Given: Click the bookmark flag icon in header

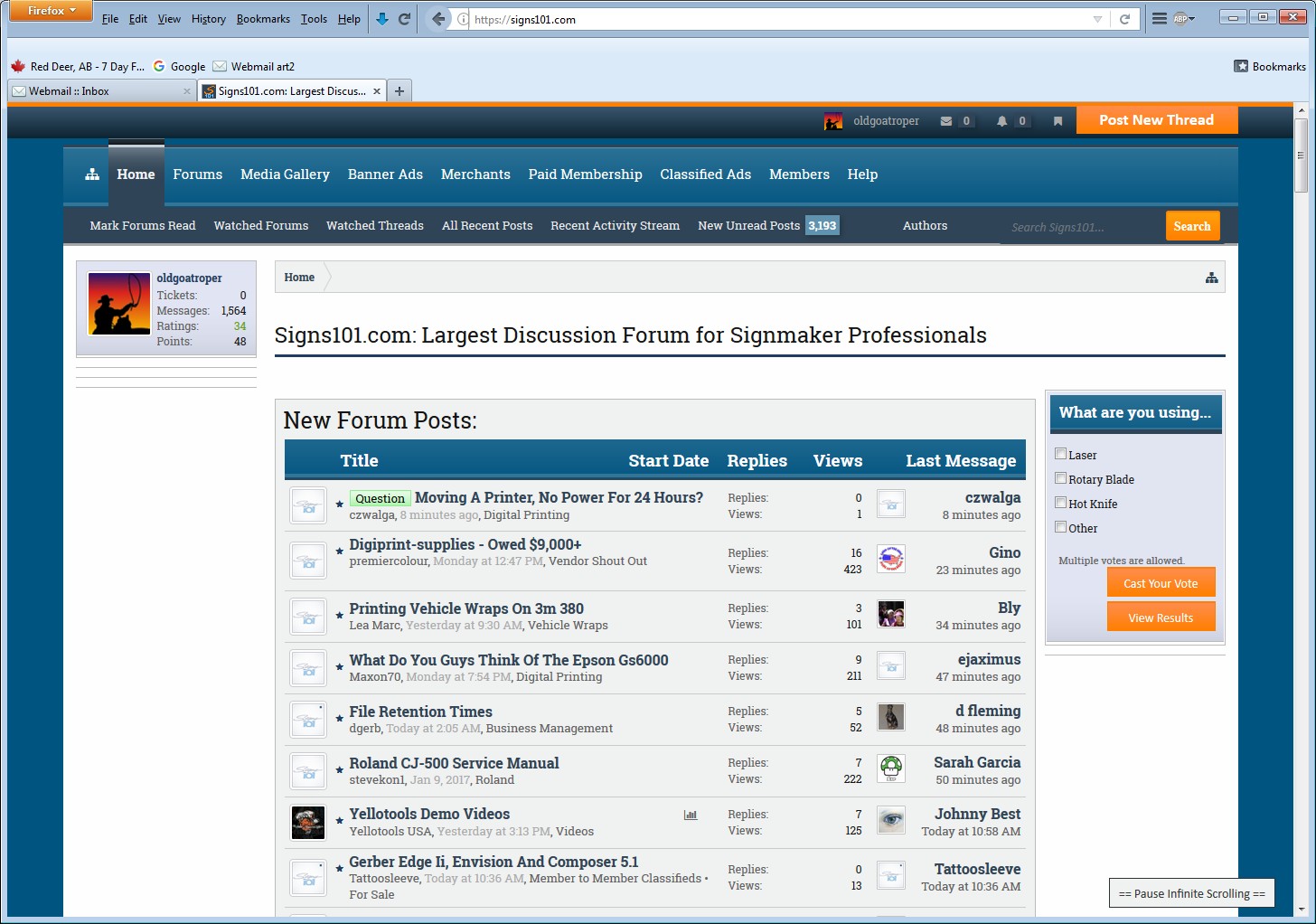Looking at the screenshot, I should (x=1057, y=121).
